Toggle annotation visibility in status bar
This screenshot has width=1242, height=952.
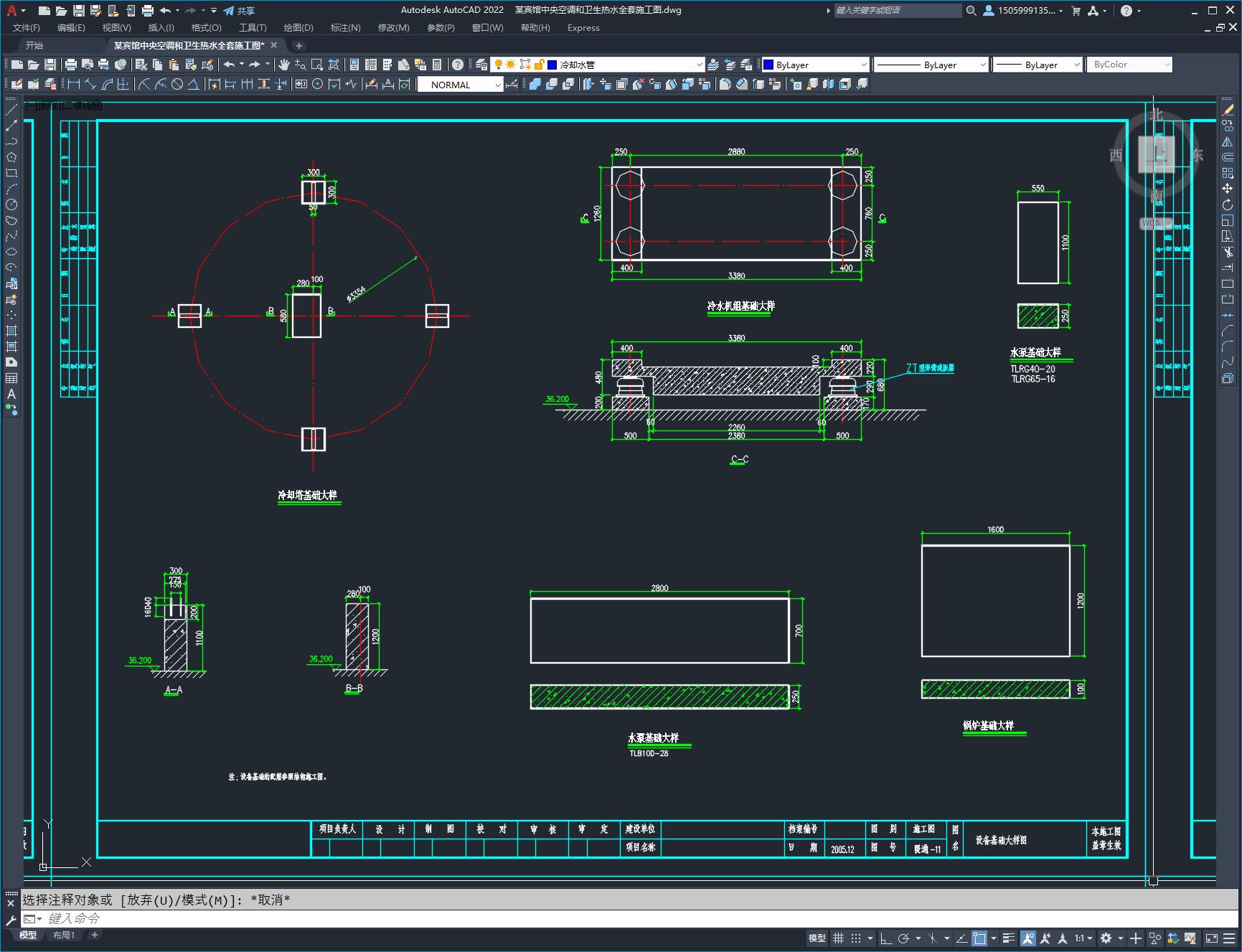1028,938
